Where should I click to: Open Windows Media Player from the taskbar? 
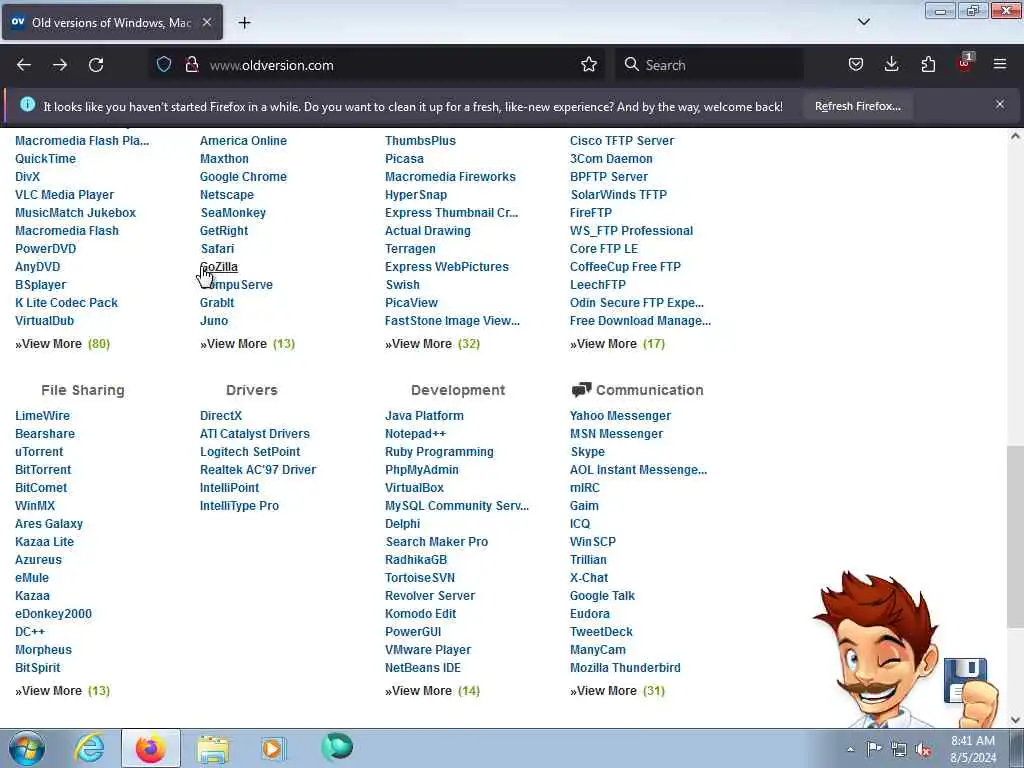point(273,748)
